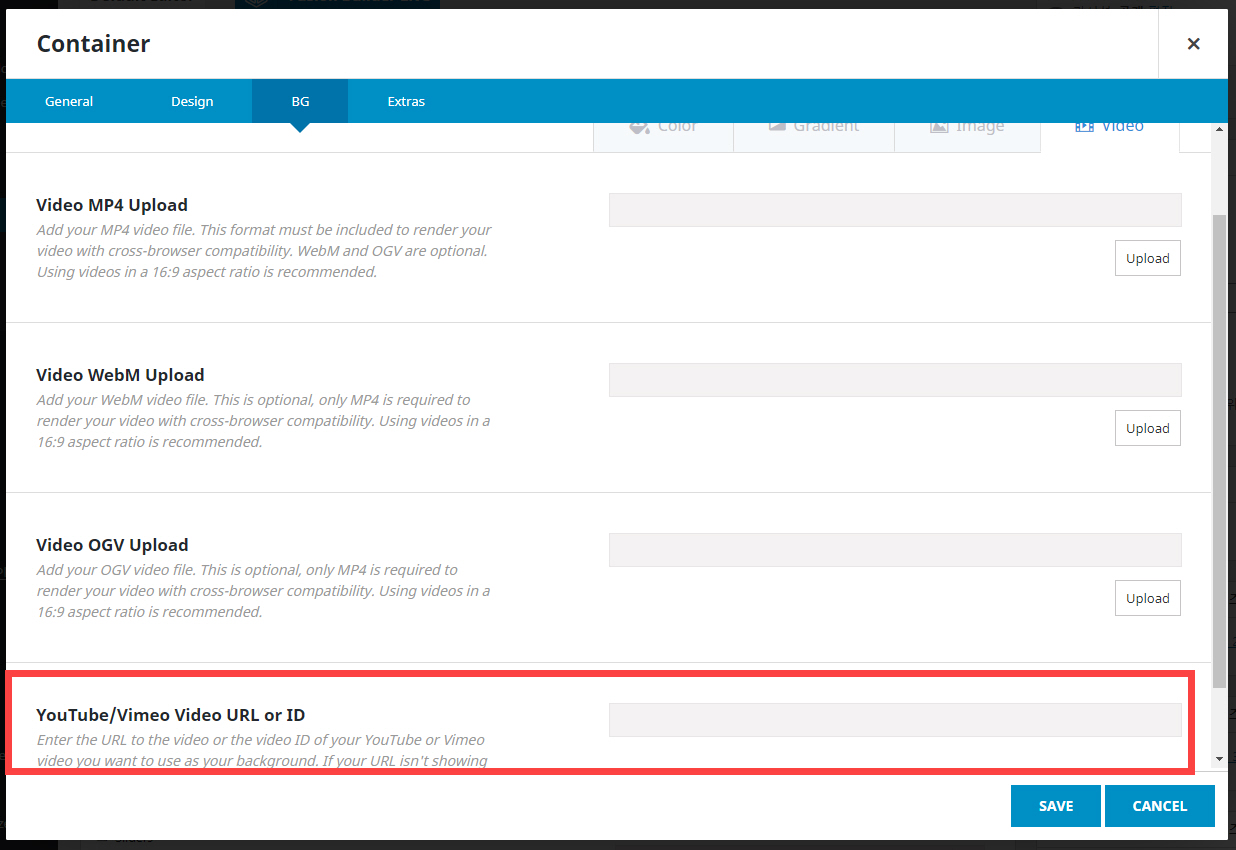Image resolution: width=1236 pixels, height=850 pixels.
Task: Click the YouTube/Vimeo Video URL or ID heading
Action: [x=171, y=715]
